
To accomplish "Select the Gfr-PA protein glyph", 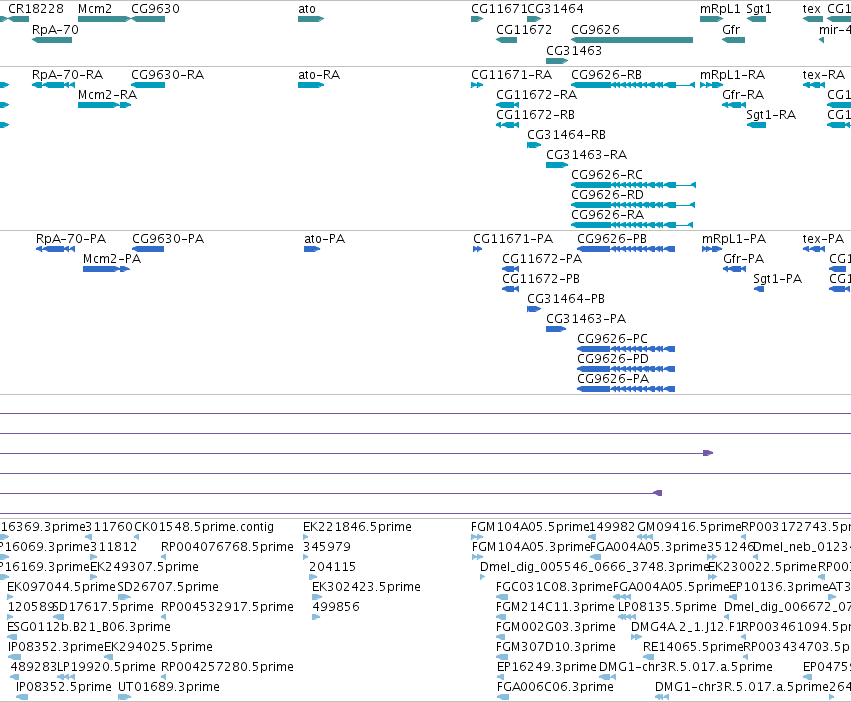I will pos(734,269).
